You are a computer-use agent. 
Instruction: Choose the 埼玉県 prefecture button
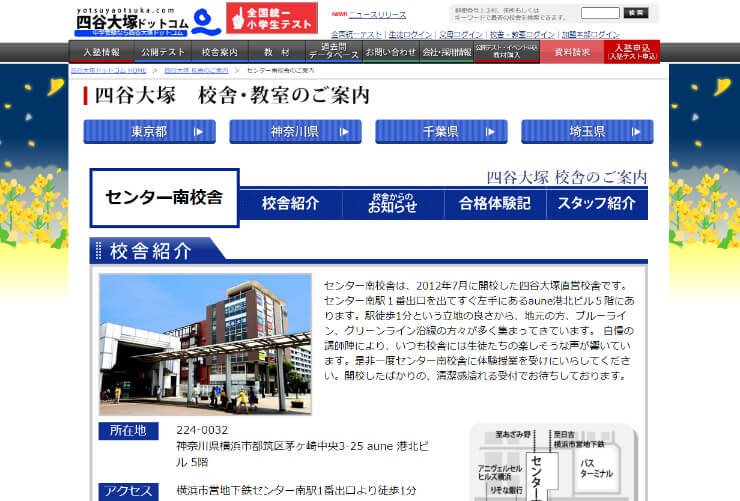coord(587,132)
